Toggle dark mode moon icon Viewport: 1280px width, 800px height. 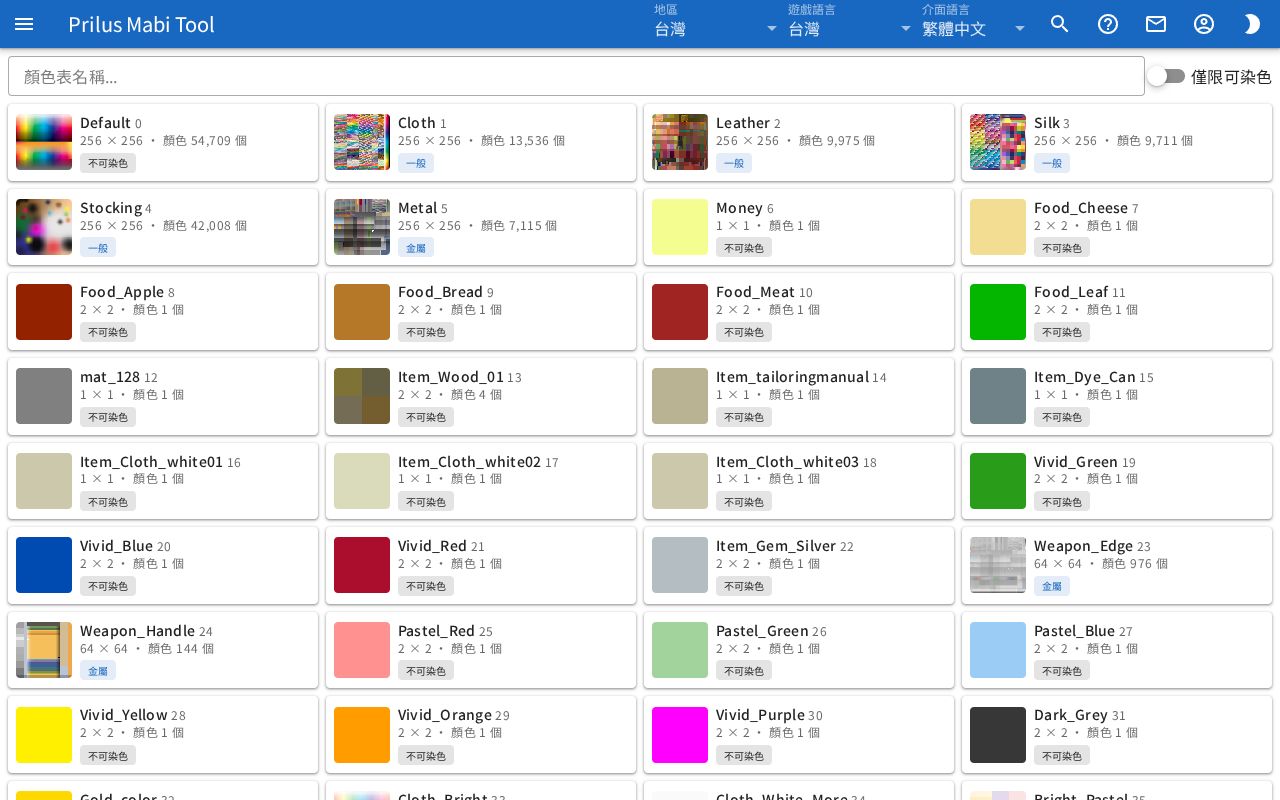1252,24
